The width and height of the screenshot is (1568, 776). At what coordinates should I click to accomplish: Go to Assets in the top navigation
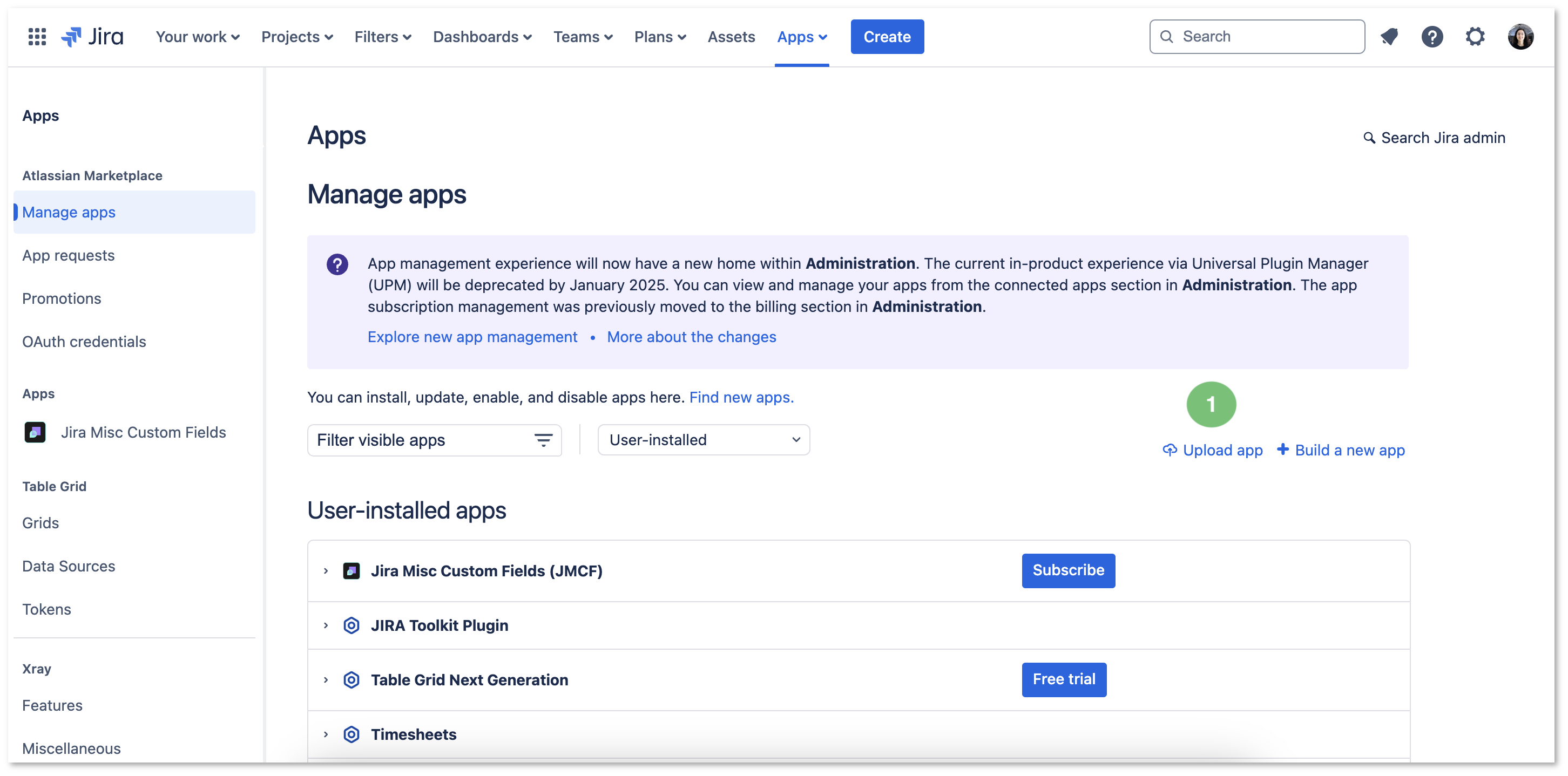731,37
